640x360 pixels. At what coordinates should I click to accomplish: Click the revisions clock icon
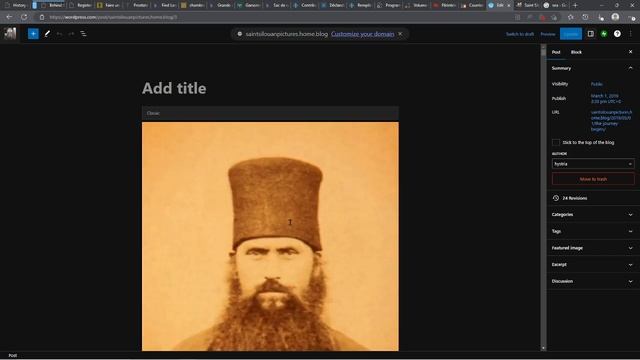pos(556,198)
